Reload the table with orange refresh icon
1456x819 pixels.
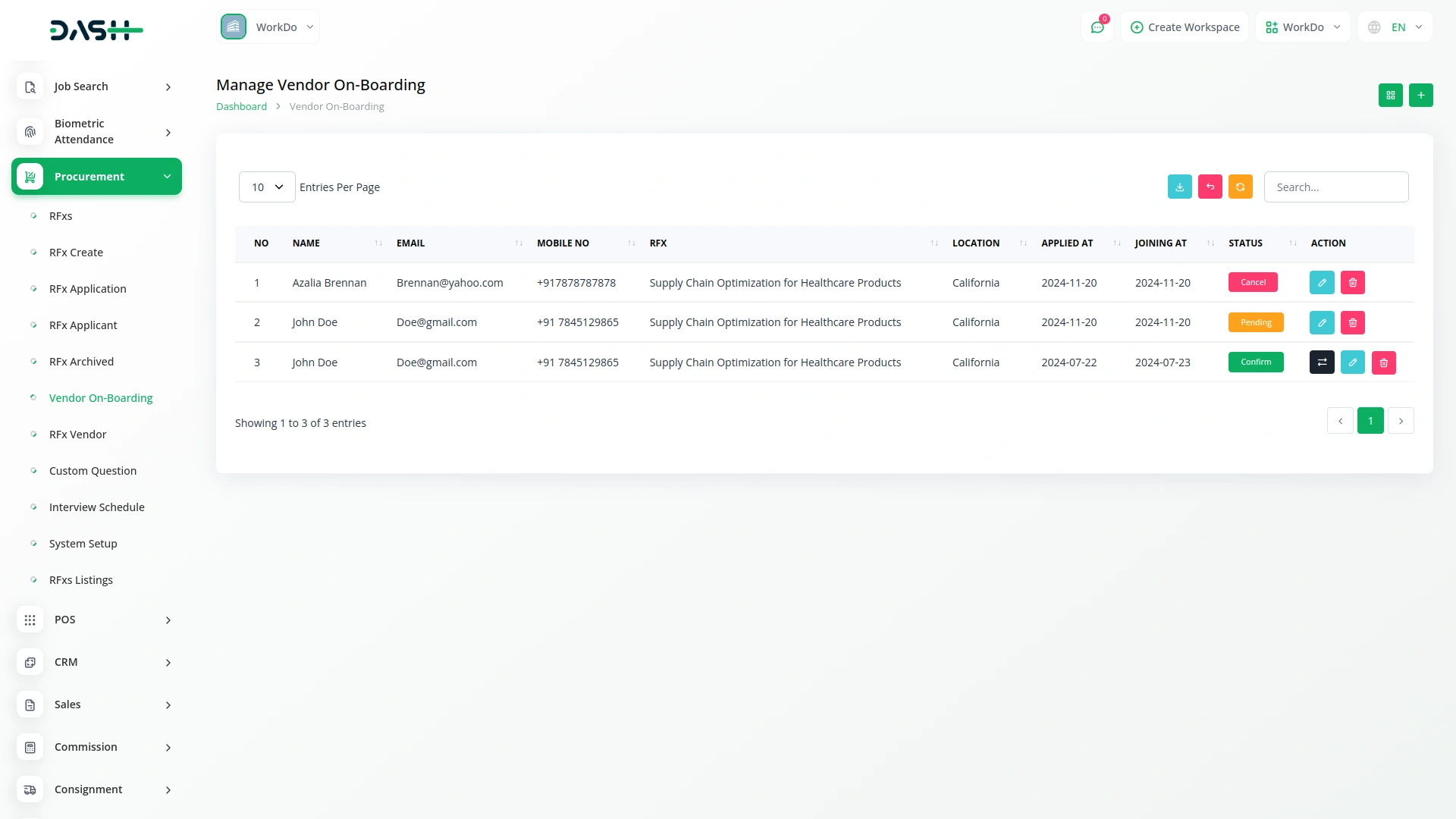tap(1240, 187)
